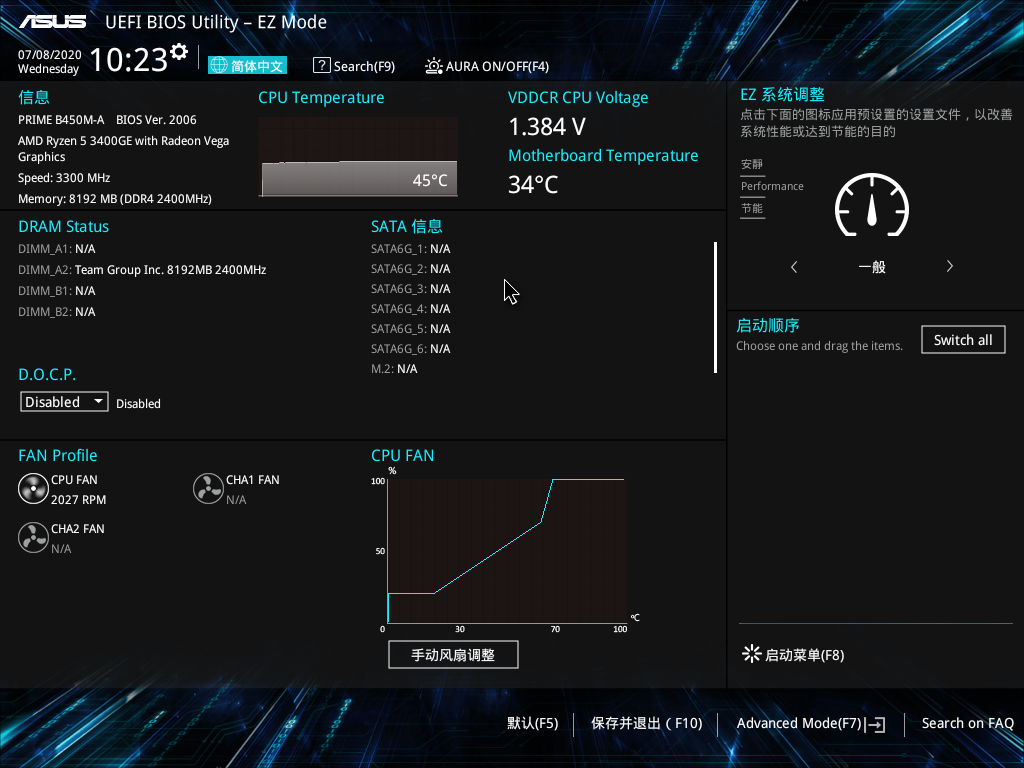Select the Performance tuning mode
The image size is (1024, 768).
click(771, 186)
